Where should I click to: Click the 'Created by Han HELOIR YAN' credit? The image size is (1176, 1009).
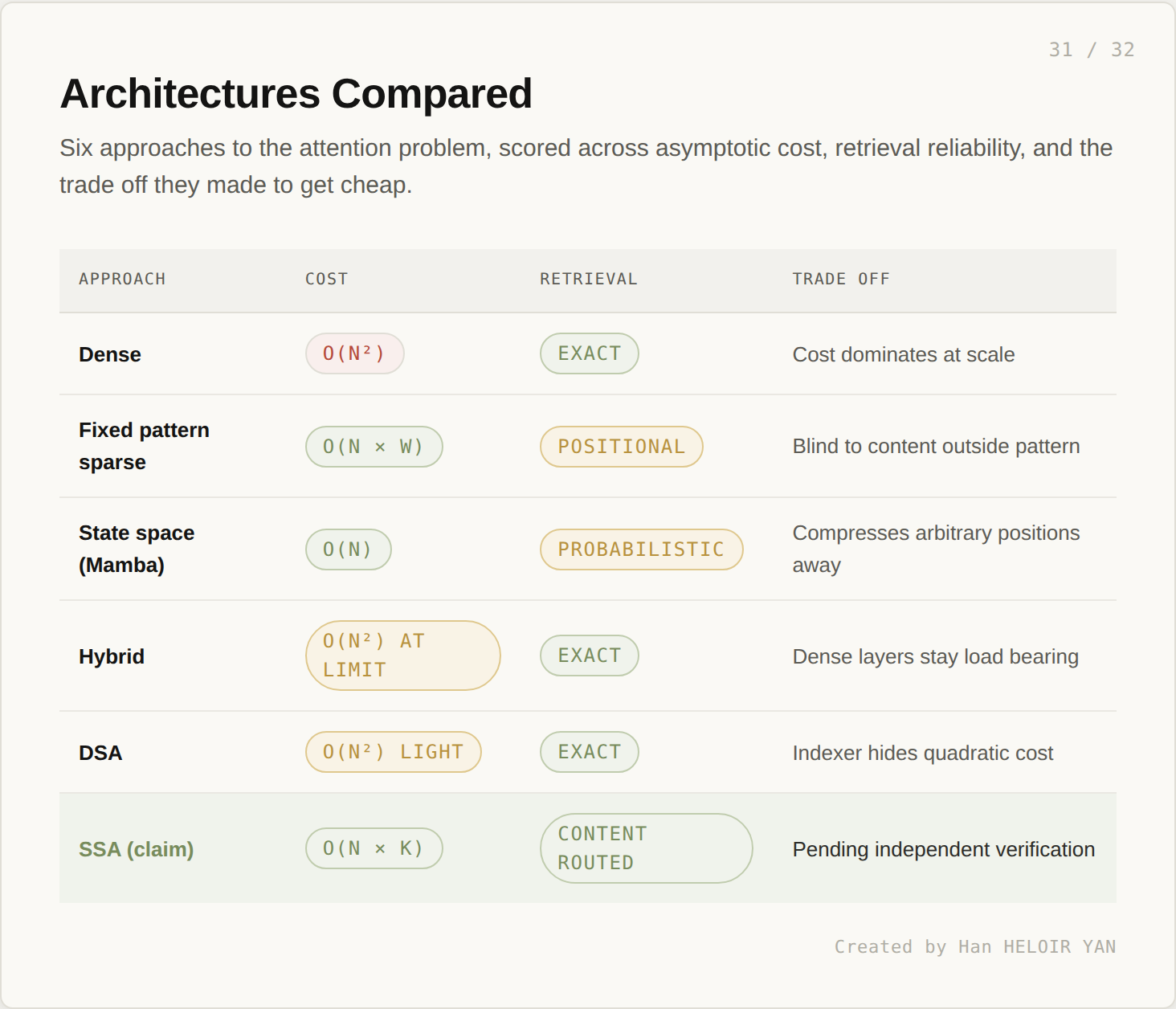(975, 947)
